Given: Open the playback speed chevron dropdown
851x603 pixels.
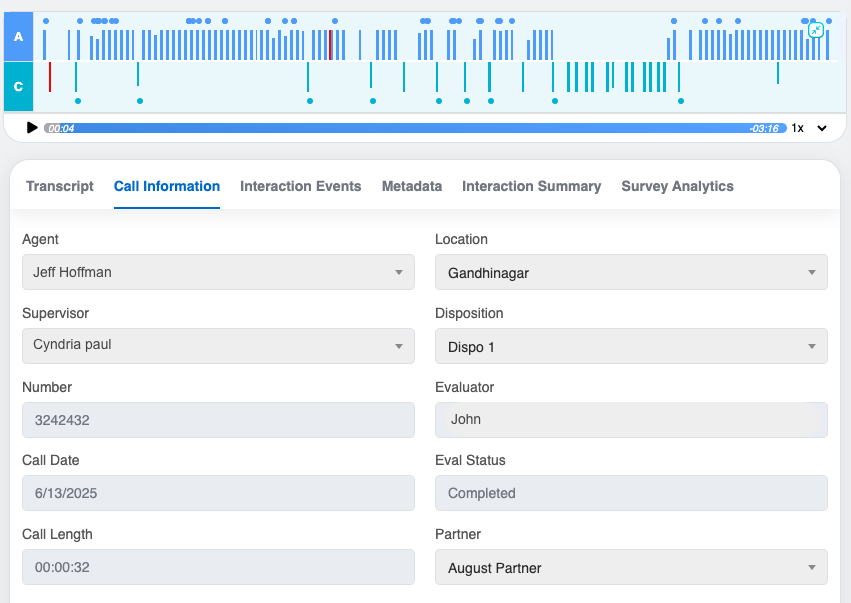Looking at the screenshot, I should 822,128.
